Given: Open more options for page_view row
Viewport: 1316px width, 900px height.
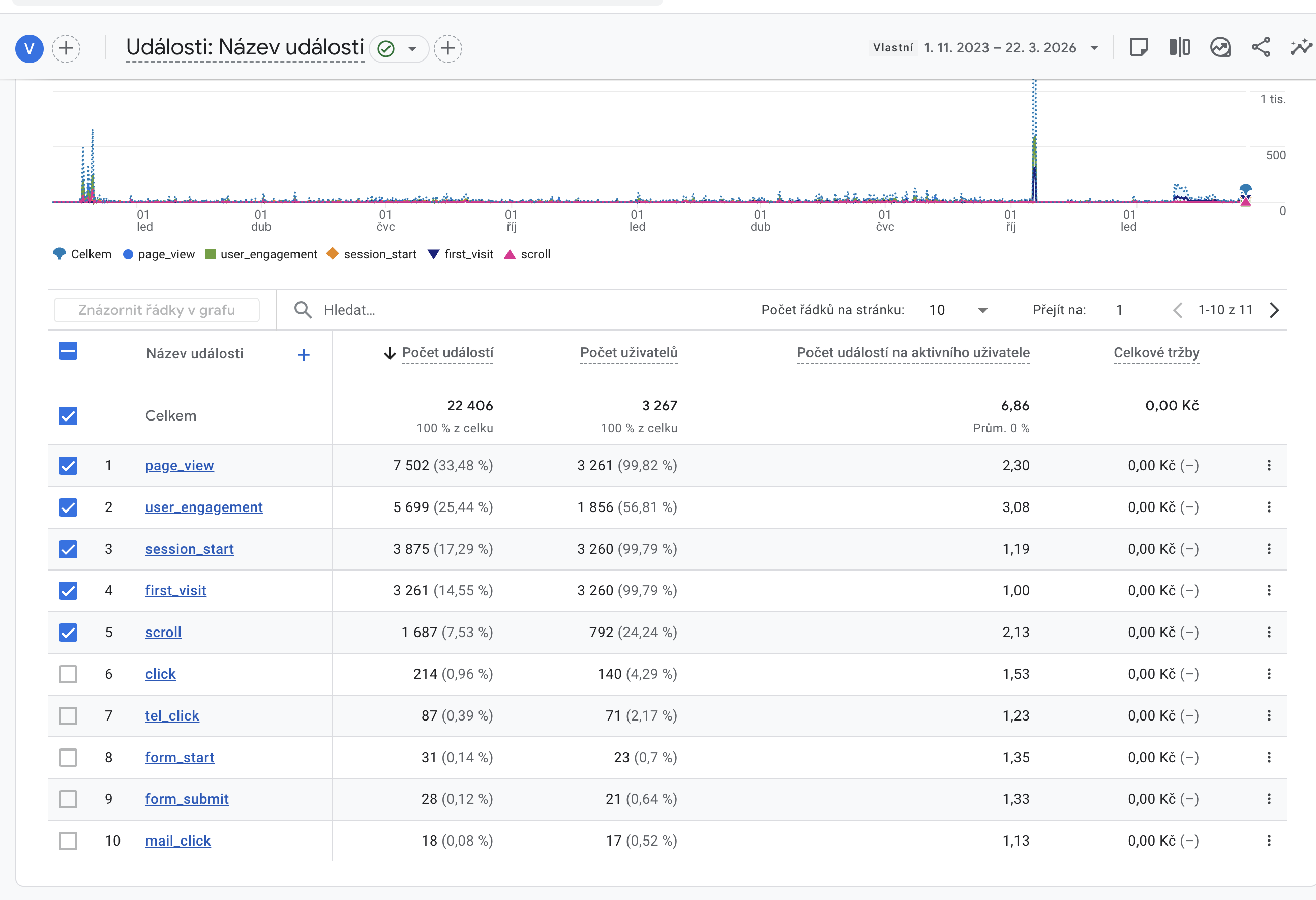Looking at the screenshot, I should tap(1269, 466).
